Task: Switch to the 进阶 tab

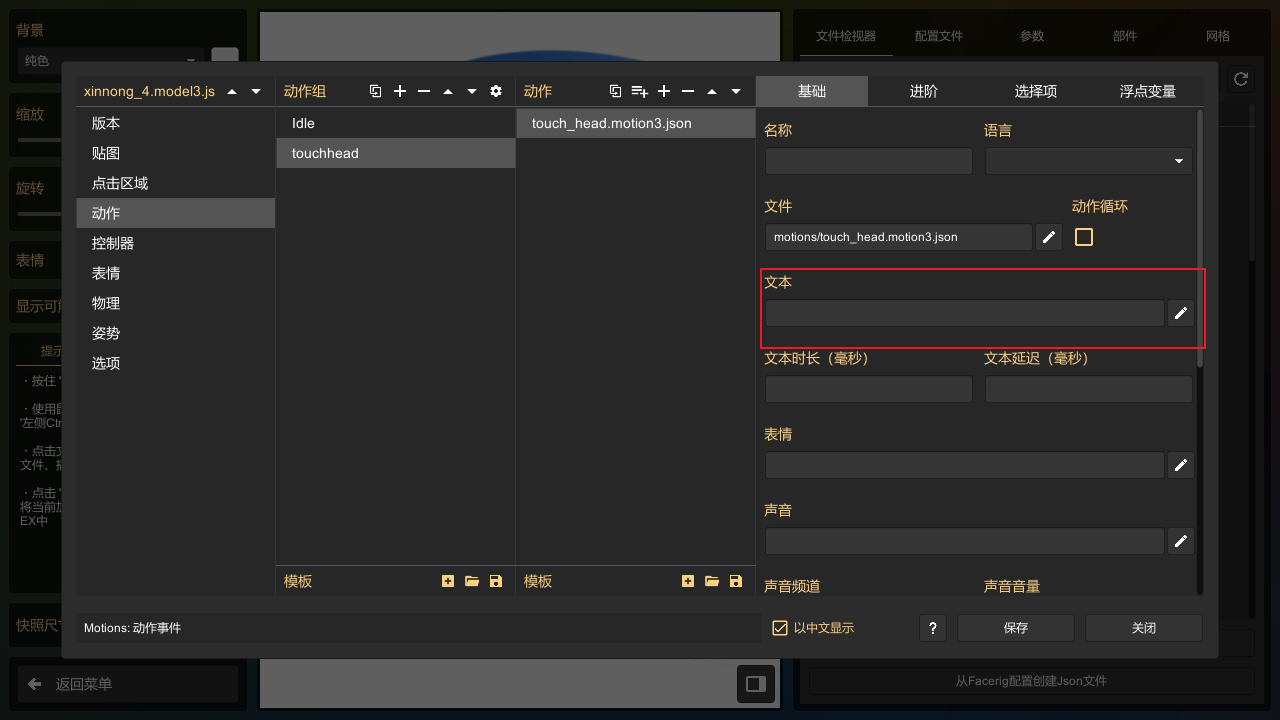Action: click(924, 91)
